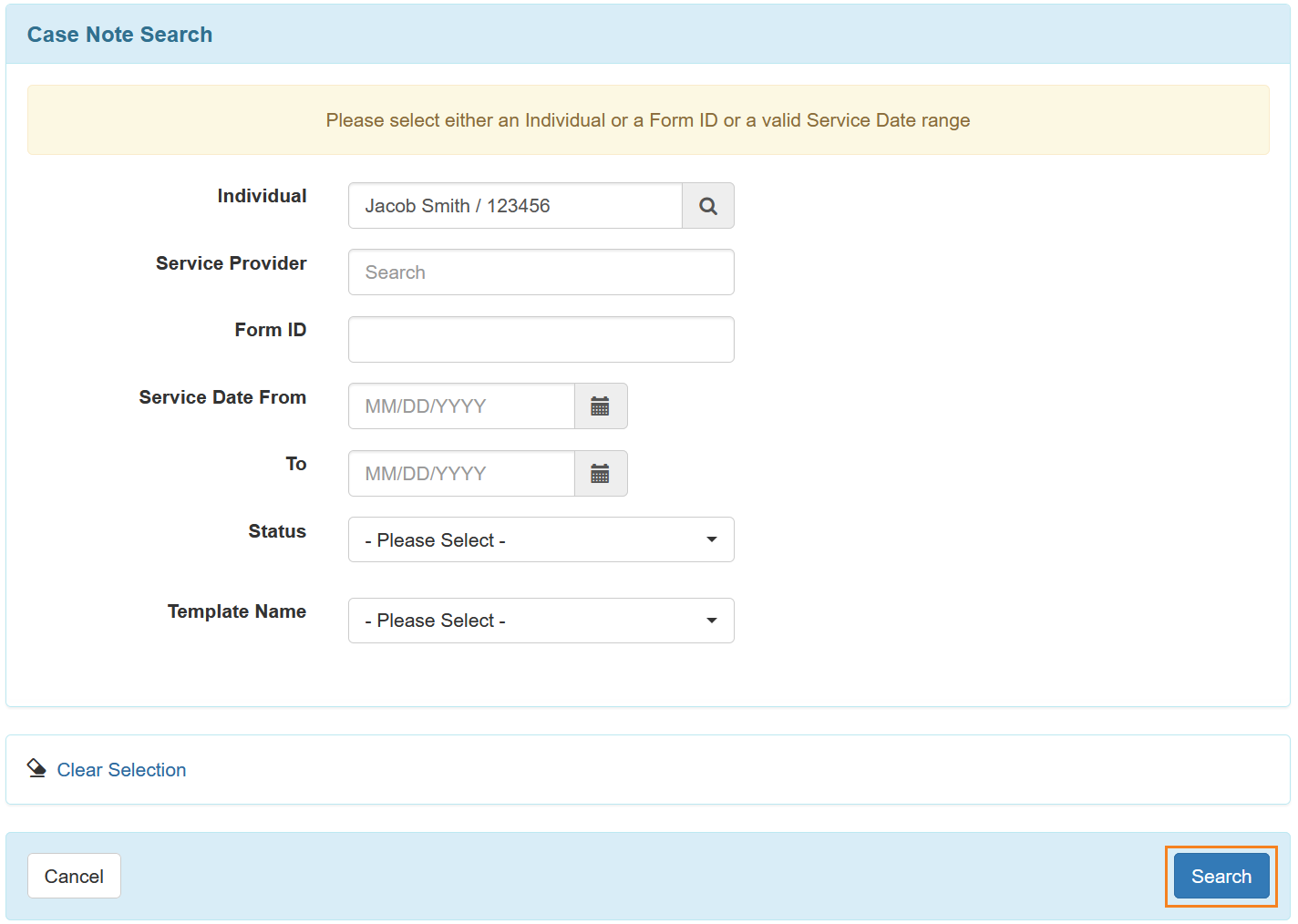
Task: Click the Service Provider search box
Action: (x=541, y=272)
